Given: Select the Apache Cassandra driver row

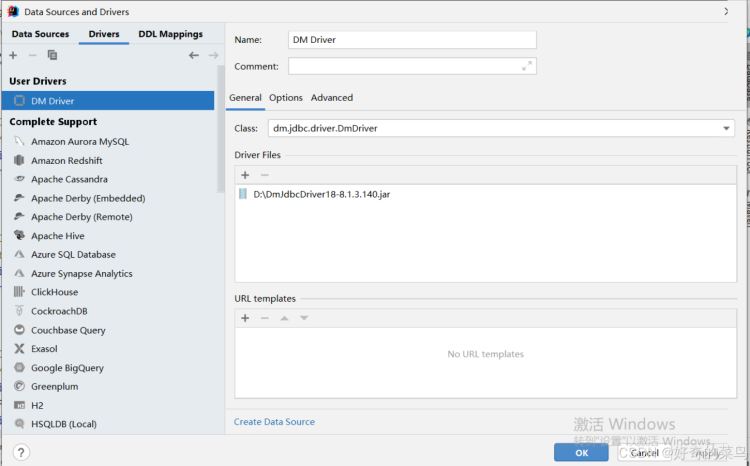Looking at the screenshot, I should click(108, 179).
